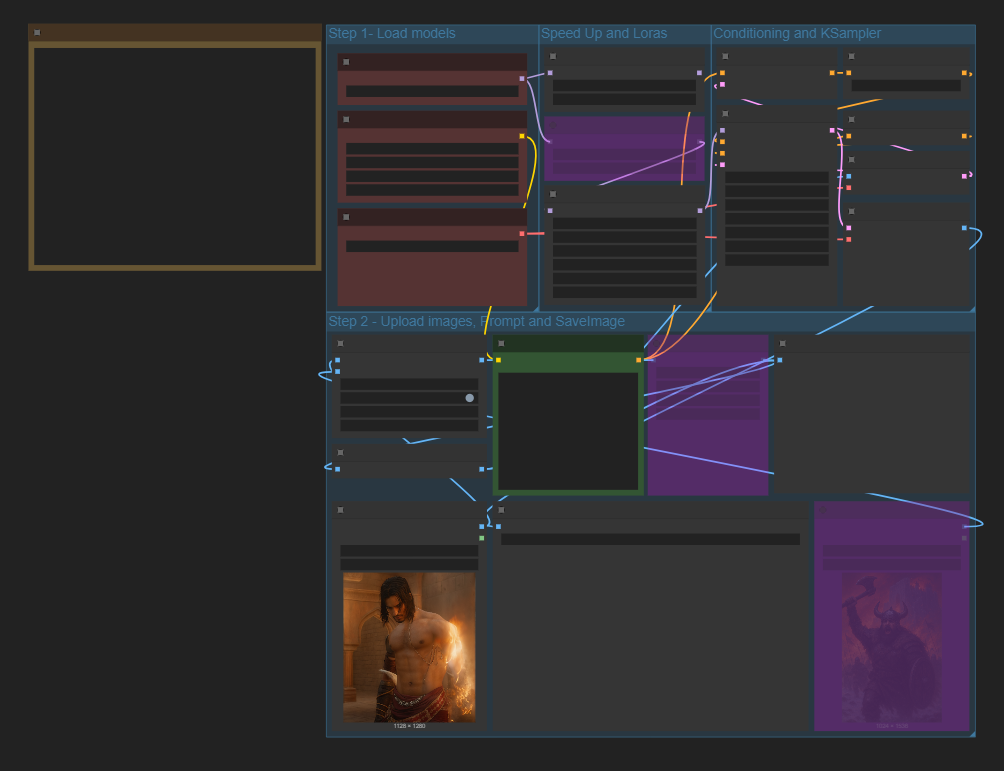Click the collapse dot of the tall seven-field sampler node
Screen dimensions: 1004x771
[x=725, y=114]
